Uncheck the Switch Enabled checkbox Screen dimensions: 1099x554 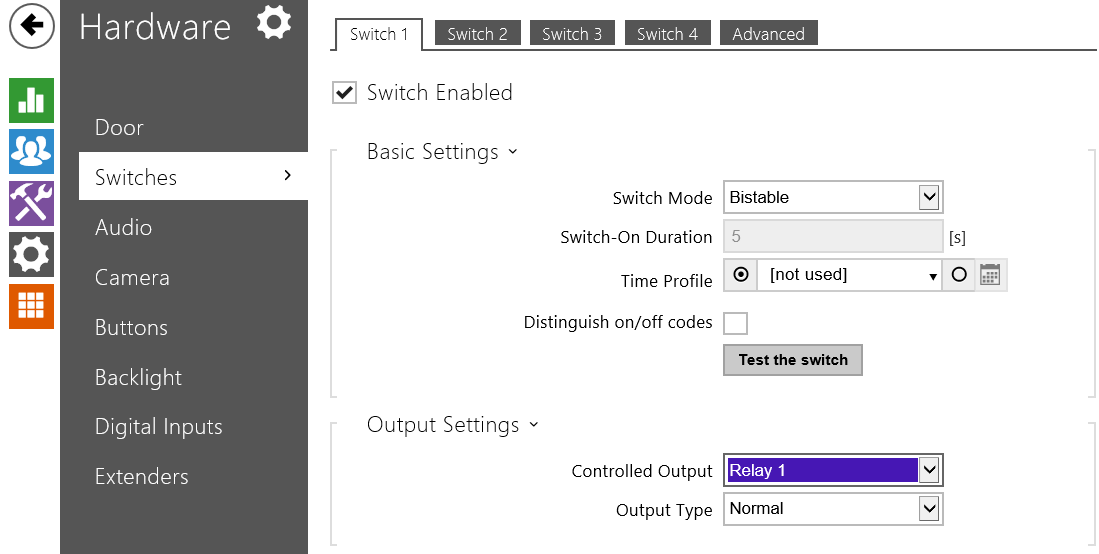click(x=344, y=93)
